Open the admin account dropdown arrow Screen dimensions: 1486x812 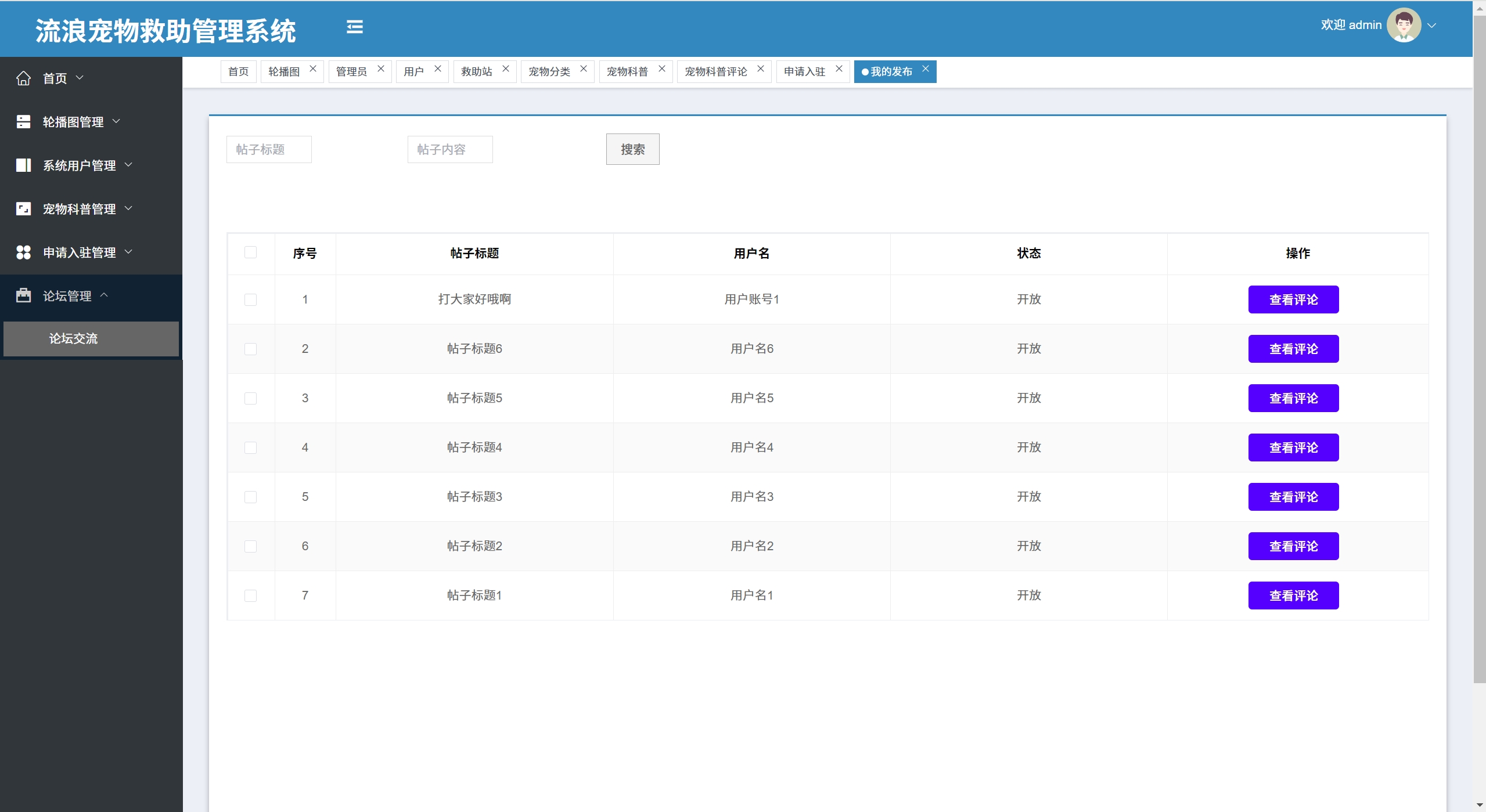click(x=1432, y=26)
